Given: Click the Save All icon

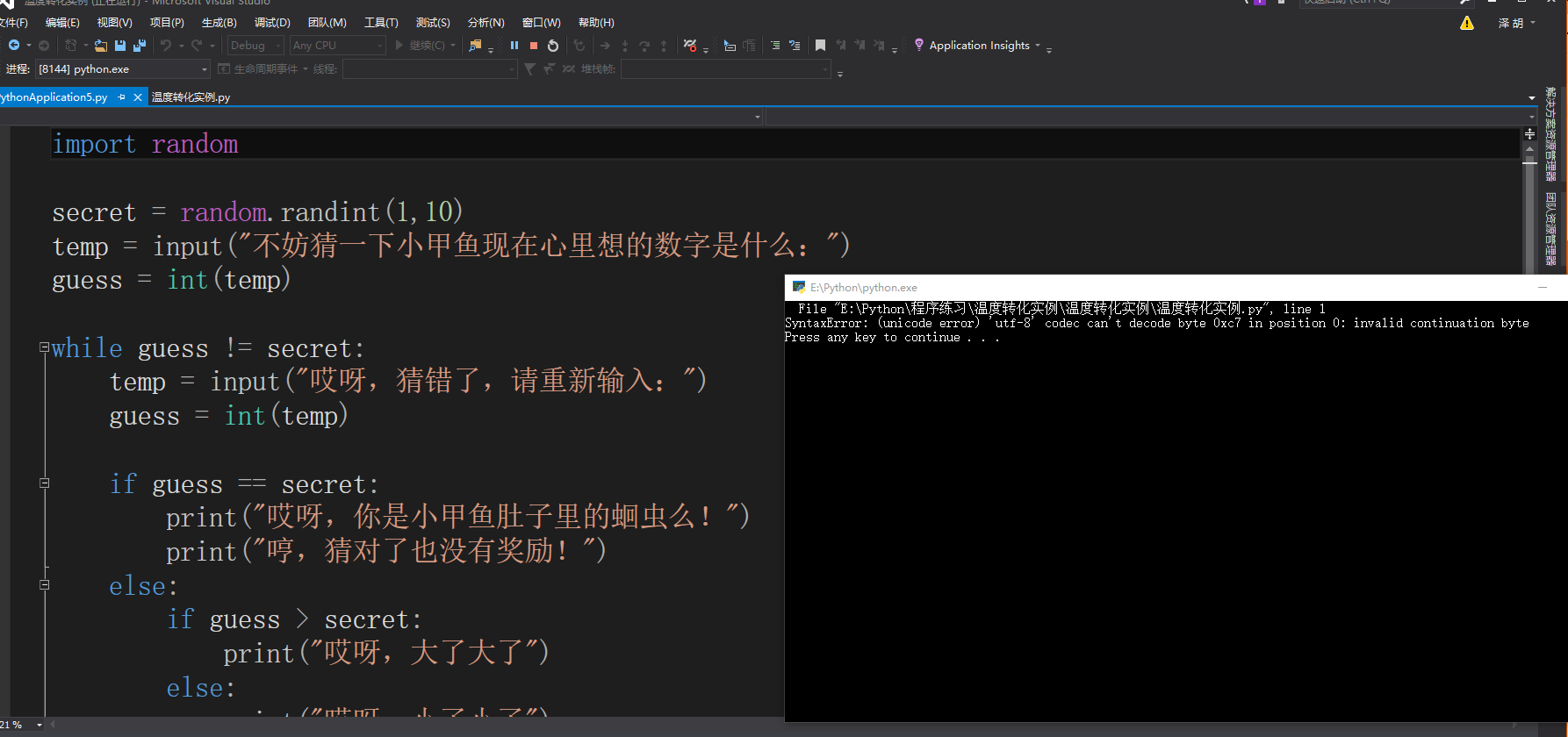Looking at the screenshot, I should click(x=139, y=46).
